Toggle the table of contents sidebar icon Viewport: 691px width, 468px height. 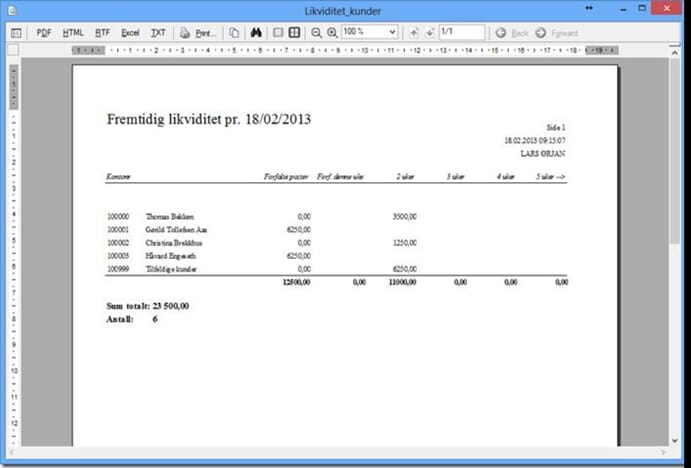16,32
